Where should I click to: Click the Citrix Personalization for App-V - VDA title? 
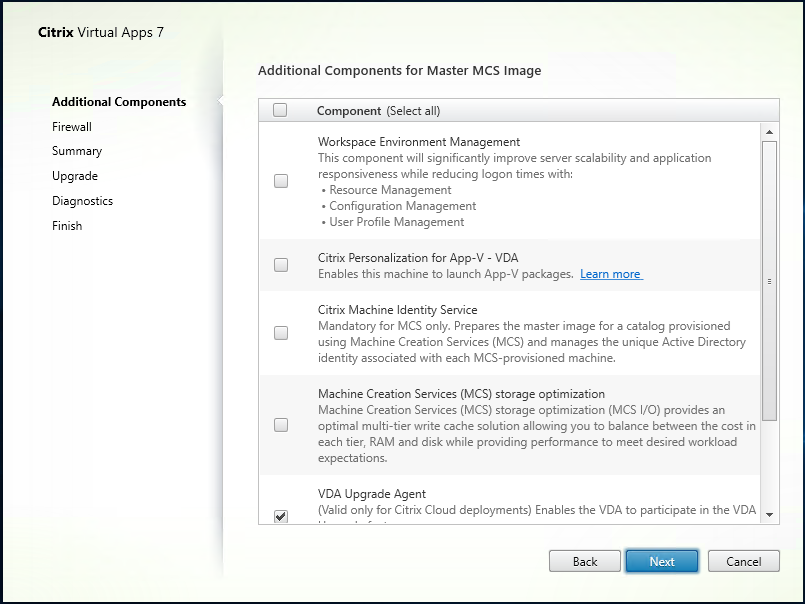click(418, 258)
